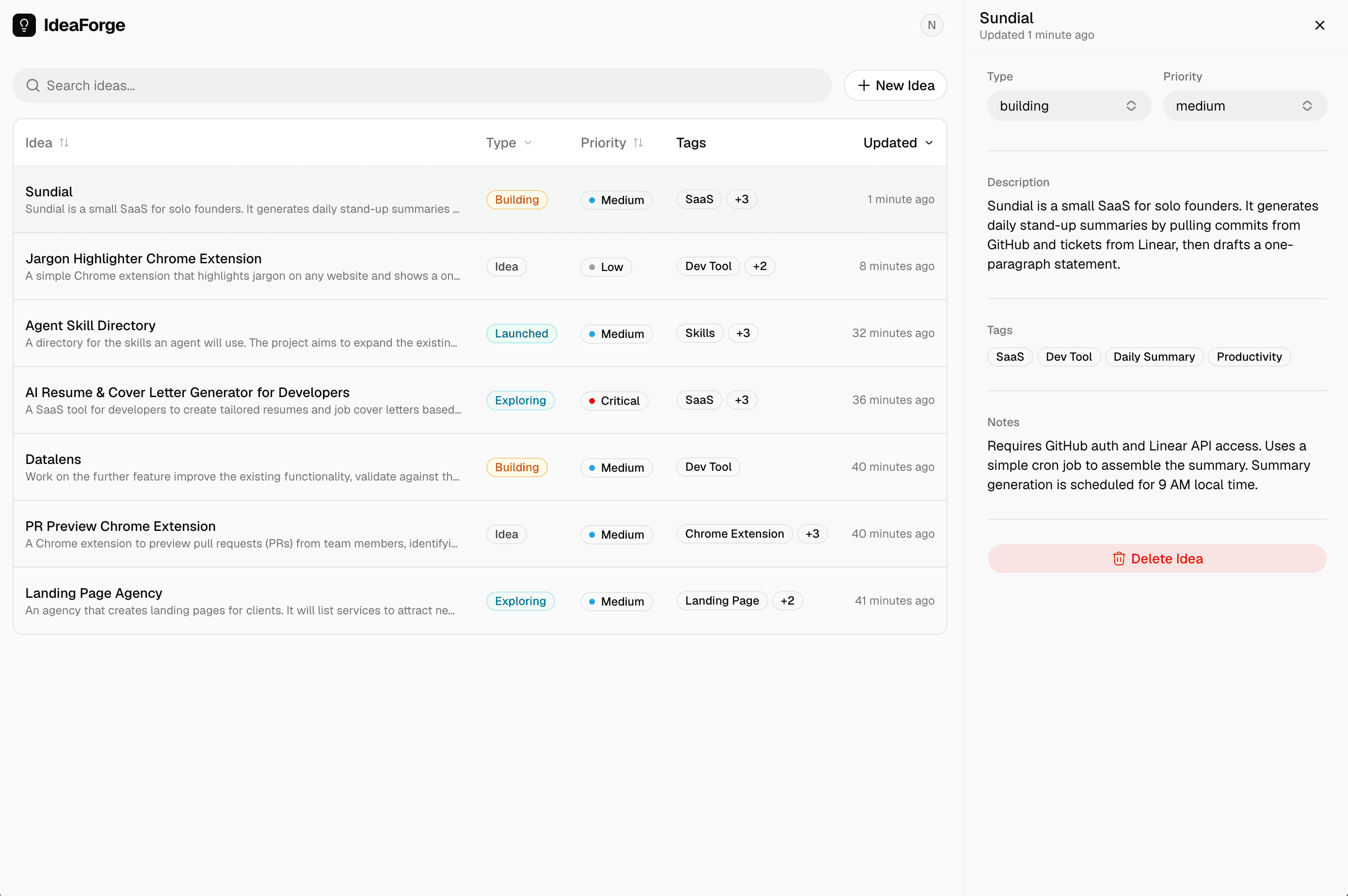Click SaaS tag in detail panel
Viewport: 1348px width, 896px height.
1010,356
